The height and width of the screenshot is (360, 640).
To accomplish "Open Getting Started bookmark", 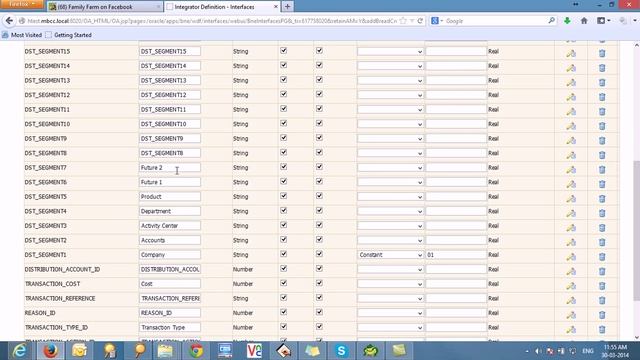I will pyautogui.click(x=69, y=35).
